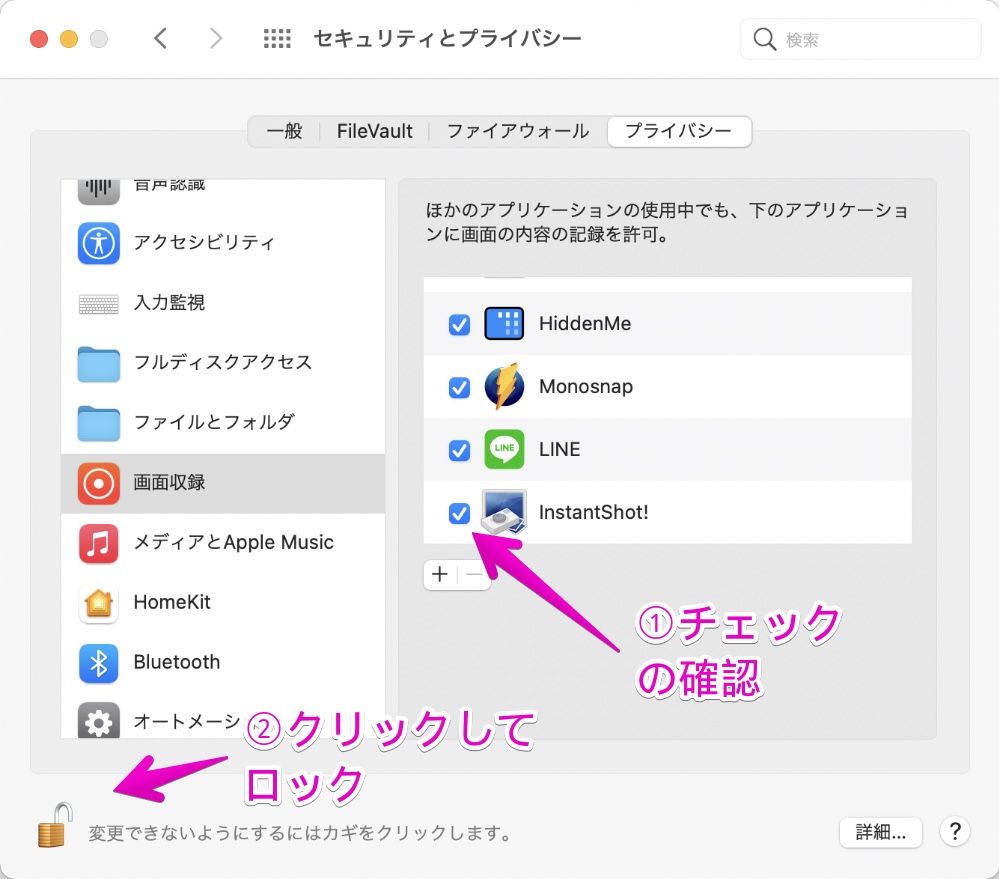Screen dimensions: 999x879
Task: Select the HiddenMe app name
Action: [x=585, y=324]
